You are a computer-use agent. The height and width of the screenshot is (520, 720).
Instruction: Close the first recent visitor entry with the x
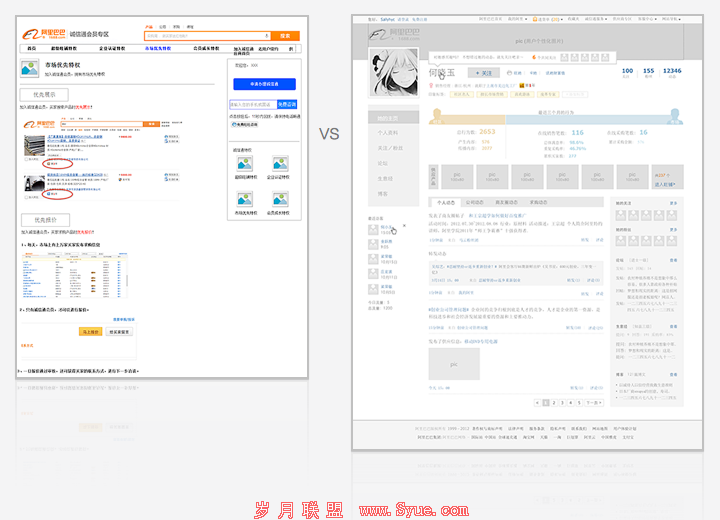[404, 226]
